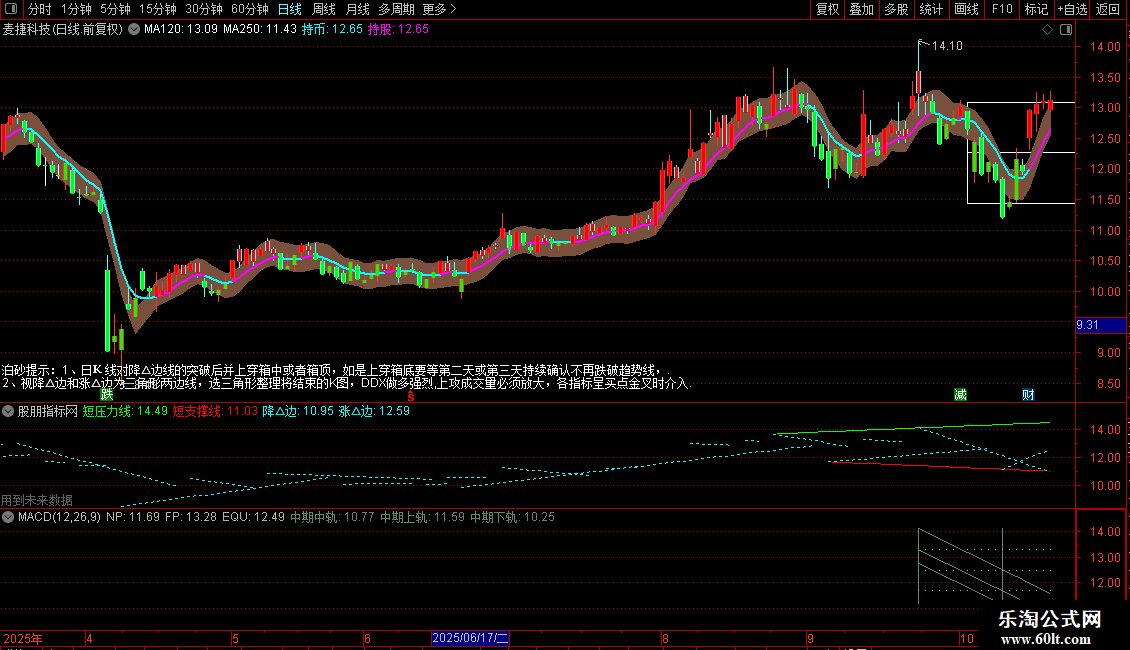
Task: Toggle the right info panel icon
Action: (1066, 30)
